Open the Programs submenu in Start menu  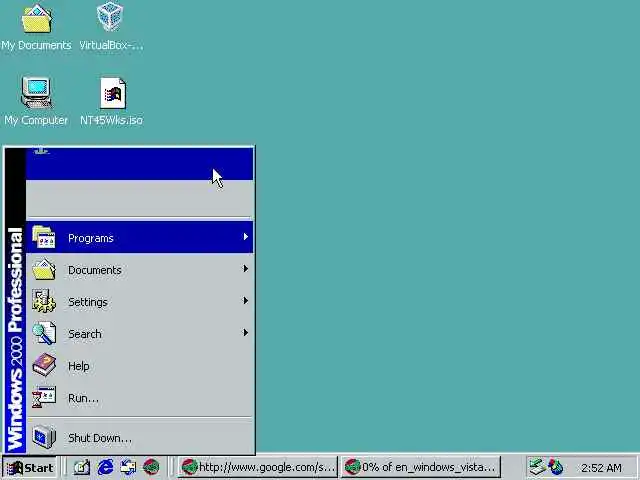coord(140,238)
